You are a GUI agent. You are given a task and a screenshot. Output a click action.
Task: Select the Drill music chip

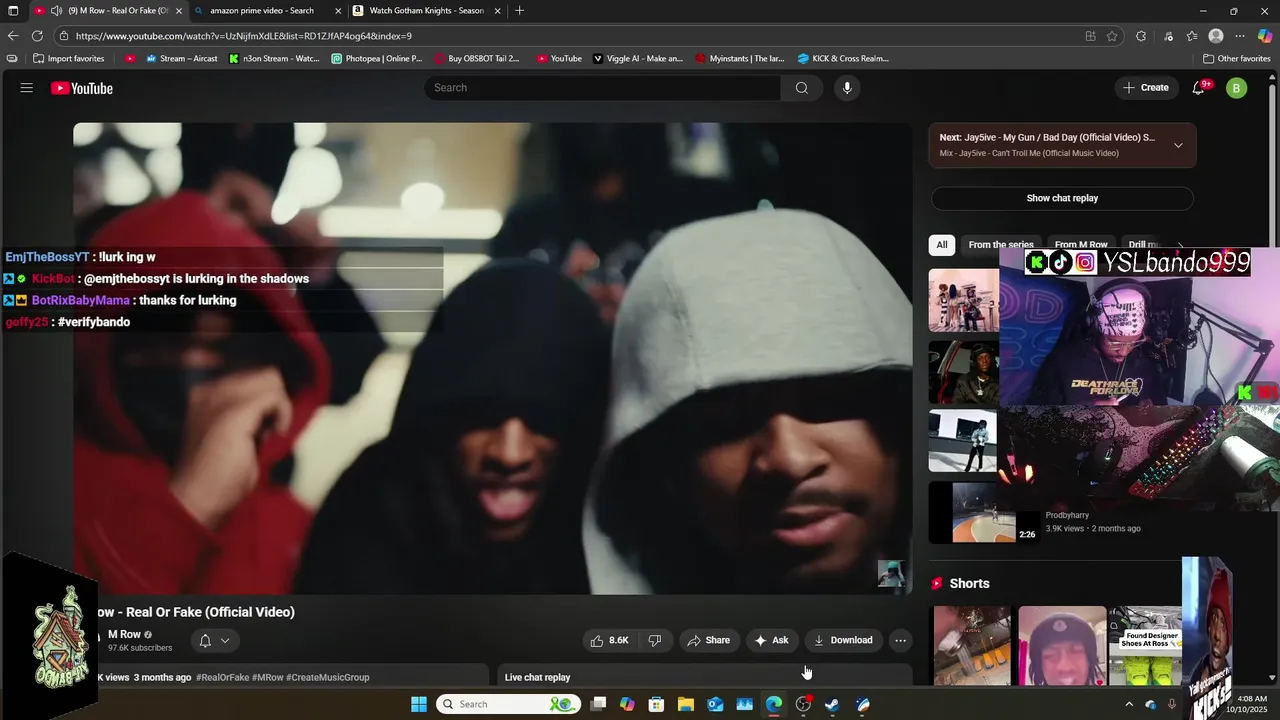[x=1144, y=245]
